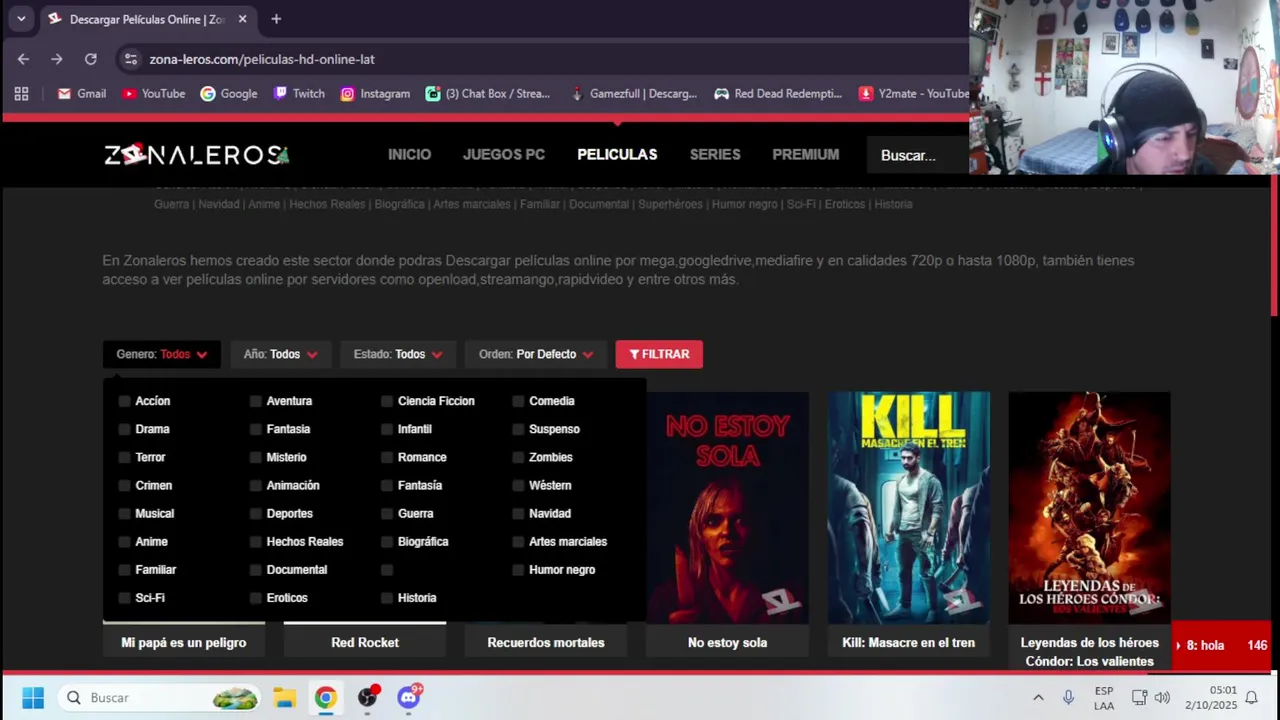
Task: Show hidden system tray icons
Action: [1038, 697]
